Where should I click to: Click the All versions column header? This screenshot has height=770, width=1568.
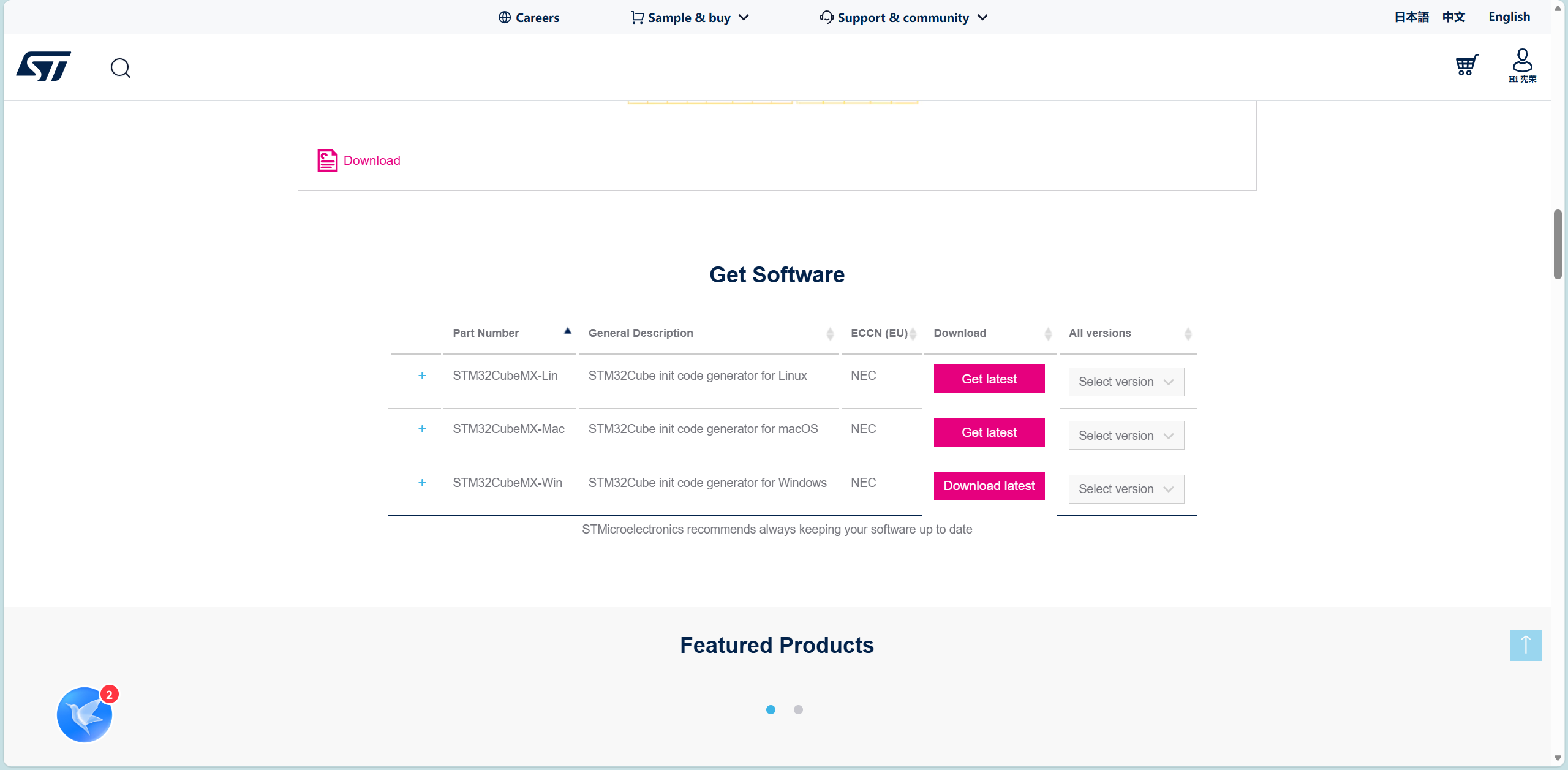(x=1100, y=333)
